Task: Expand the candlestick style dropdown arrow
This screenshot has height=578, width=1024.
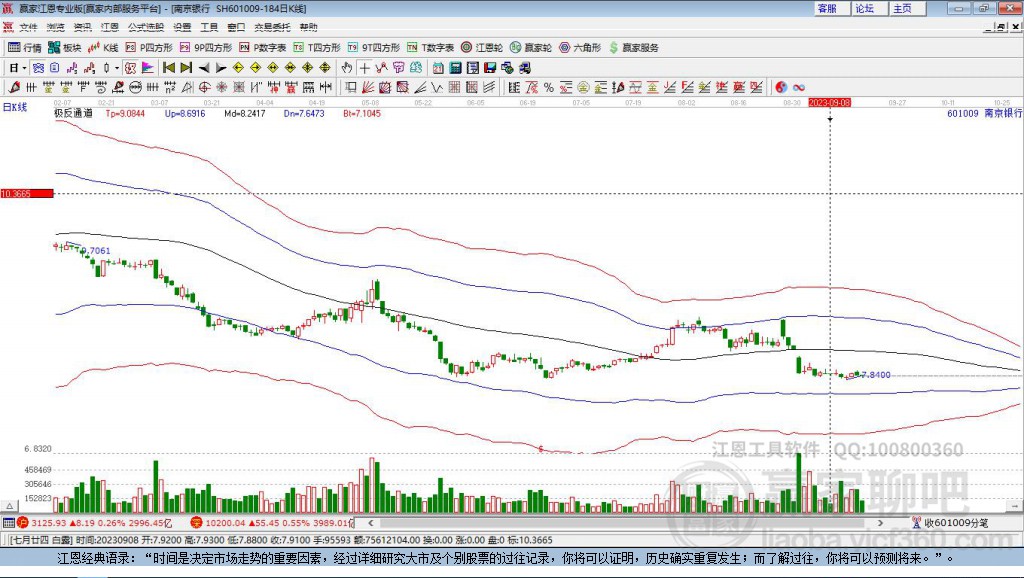Action: click(x=117, y=68)
